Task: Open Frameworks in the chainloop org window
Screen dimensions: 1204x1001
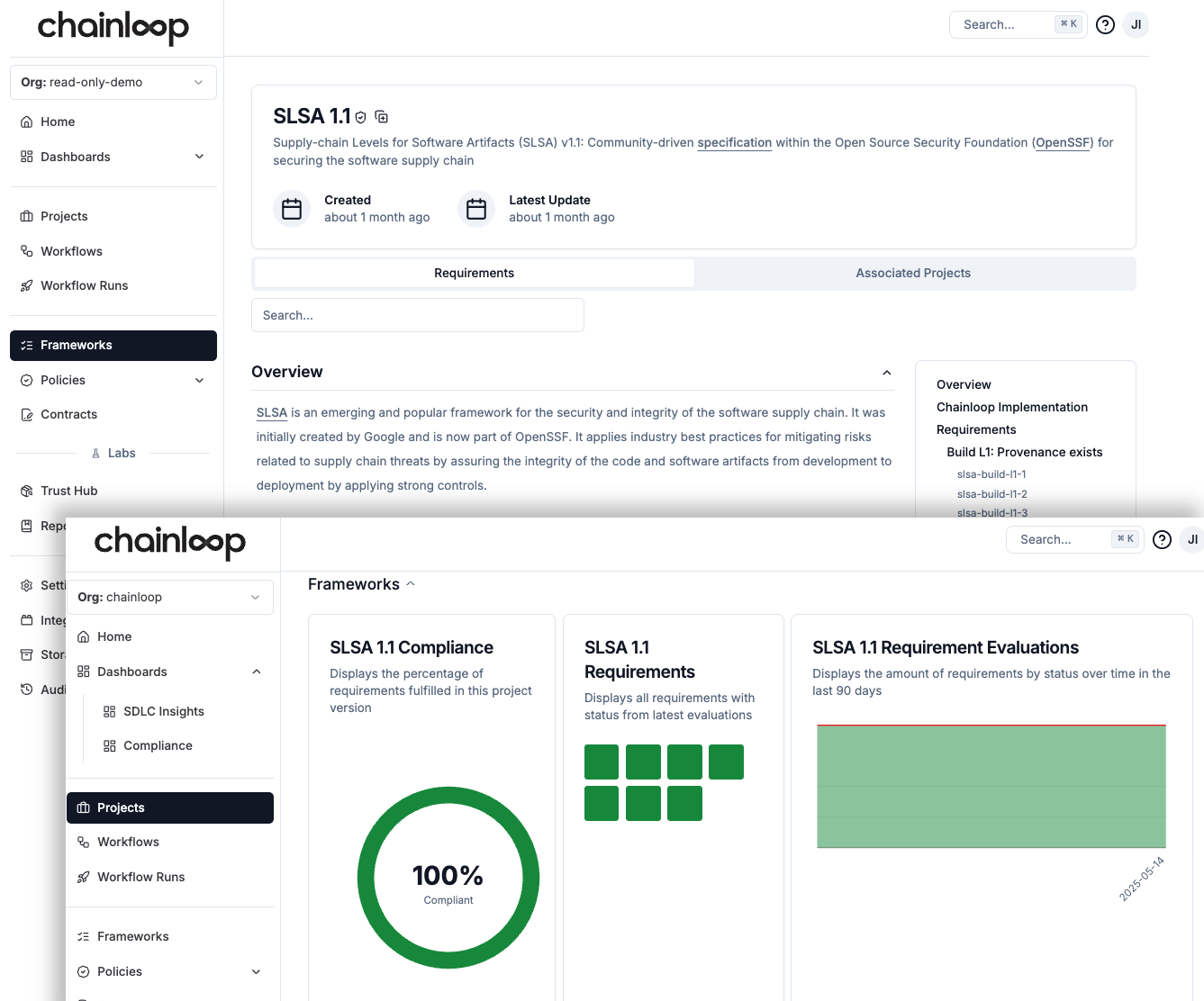Action: pos(170,936)
